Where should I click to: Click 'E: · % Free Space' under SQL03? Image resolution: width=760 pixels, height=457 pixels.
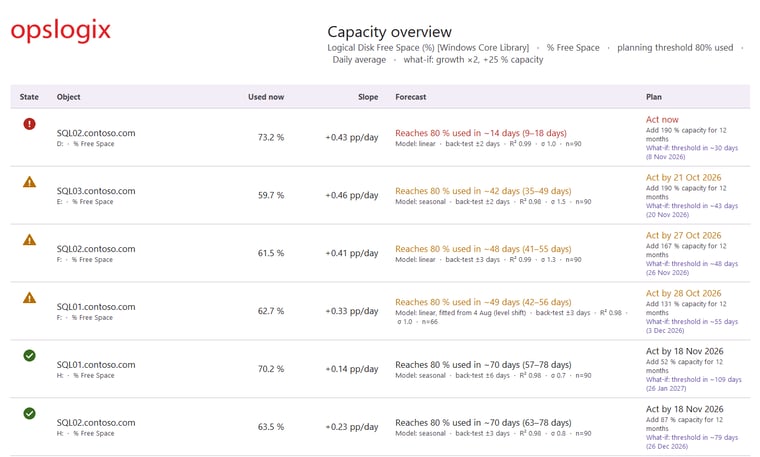pyautogui.click(x=85, y=202)
